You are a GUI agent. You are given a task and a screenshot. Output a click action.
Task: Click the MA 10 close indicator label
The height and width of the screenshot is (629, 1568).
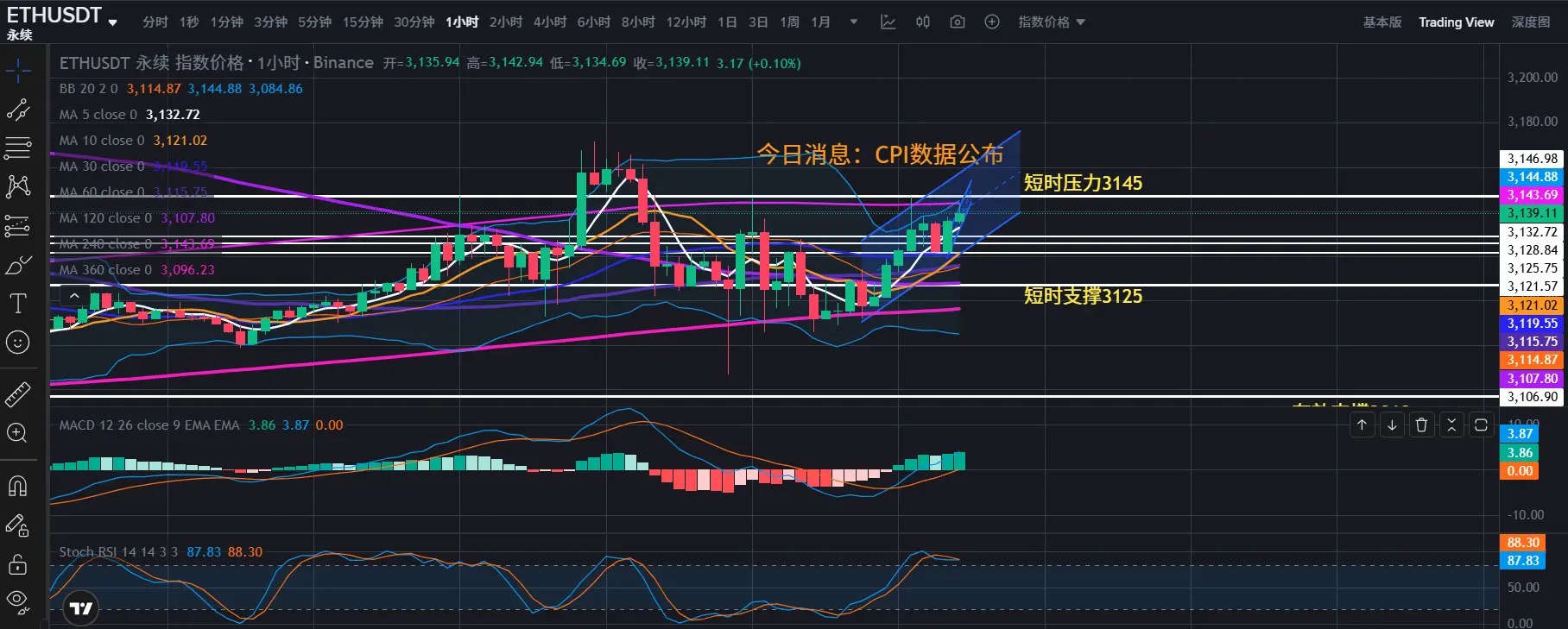coord(102,140)
